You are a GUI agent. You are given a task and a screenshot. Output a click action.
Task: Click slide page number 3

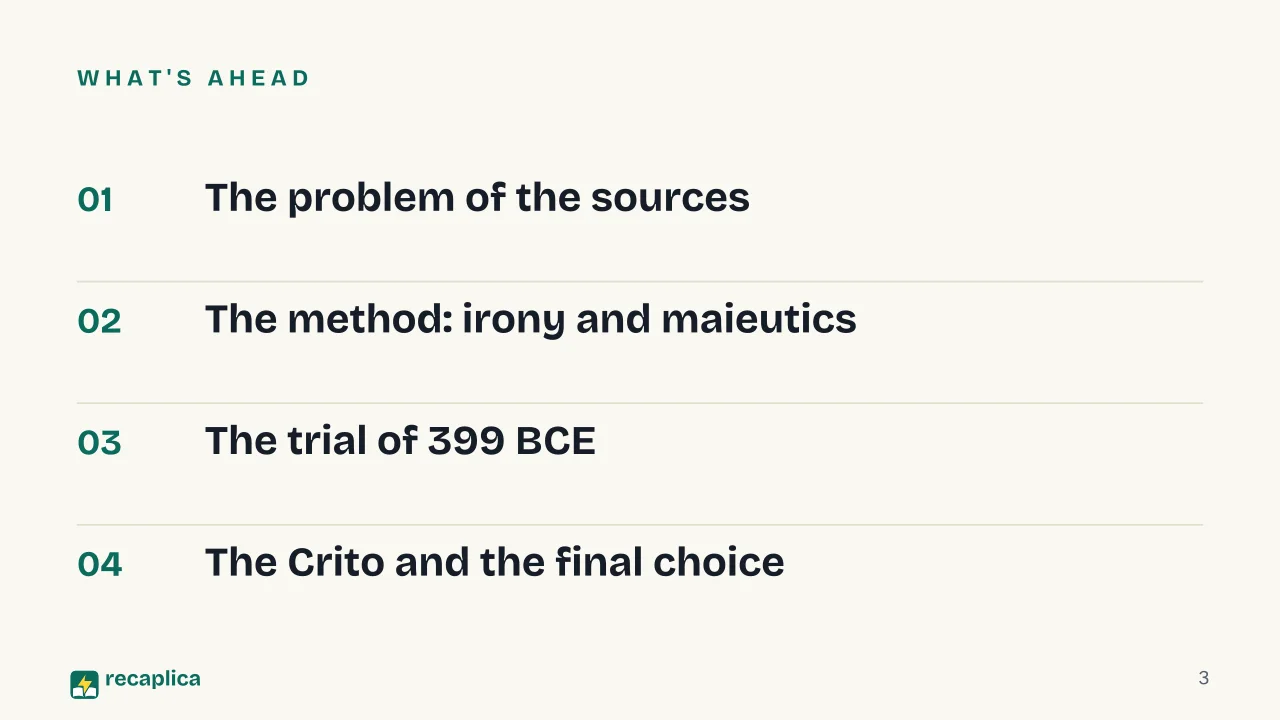click(1204, 678)
